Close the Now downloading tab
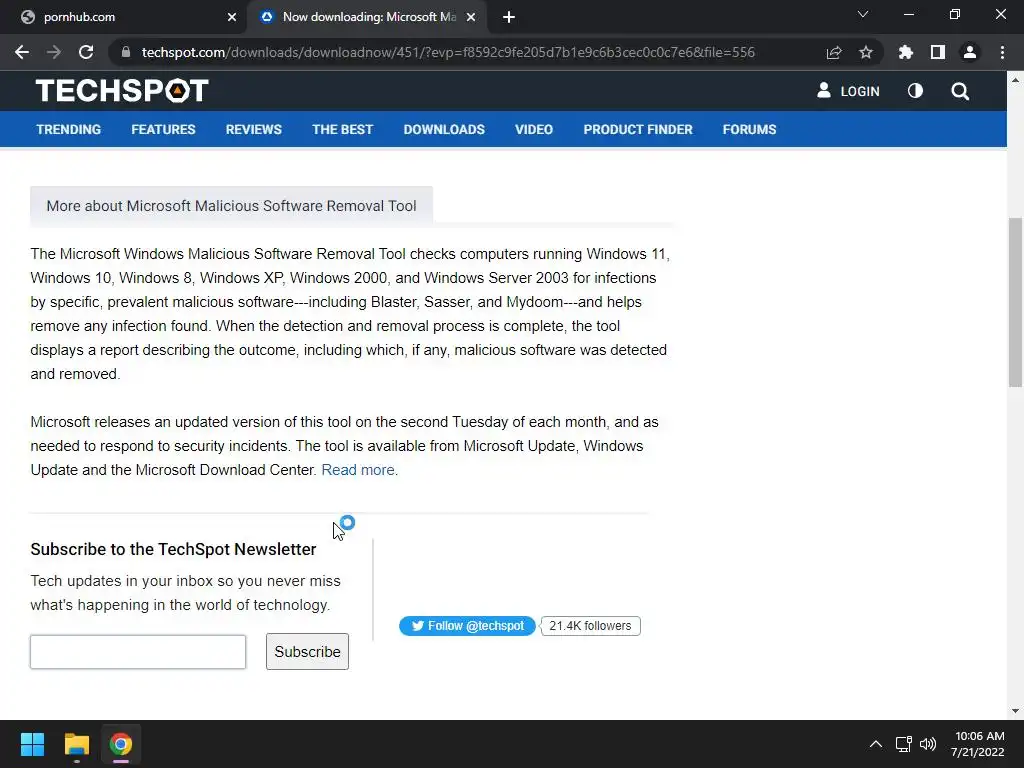This screenshot has width=1024, height=768. (x=471, y=17)
